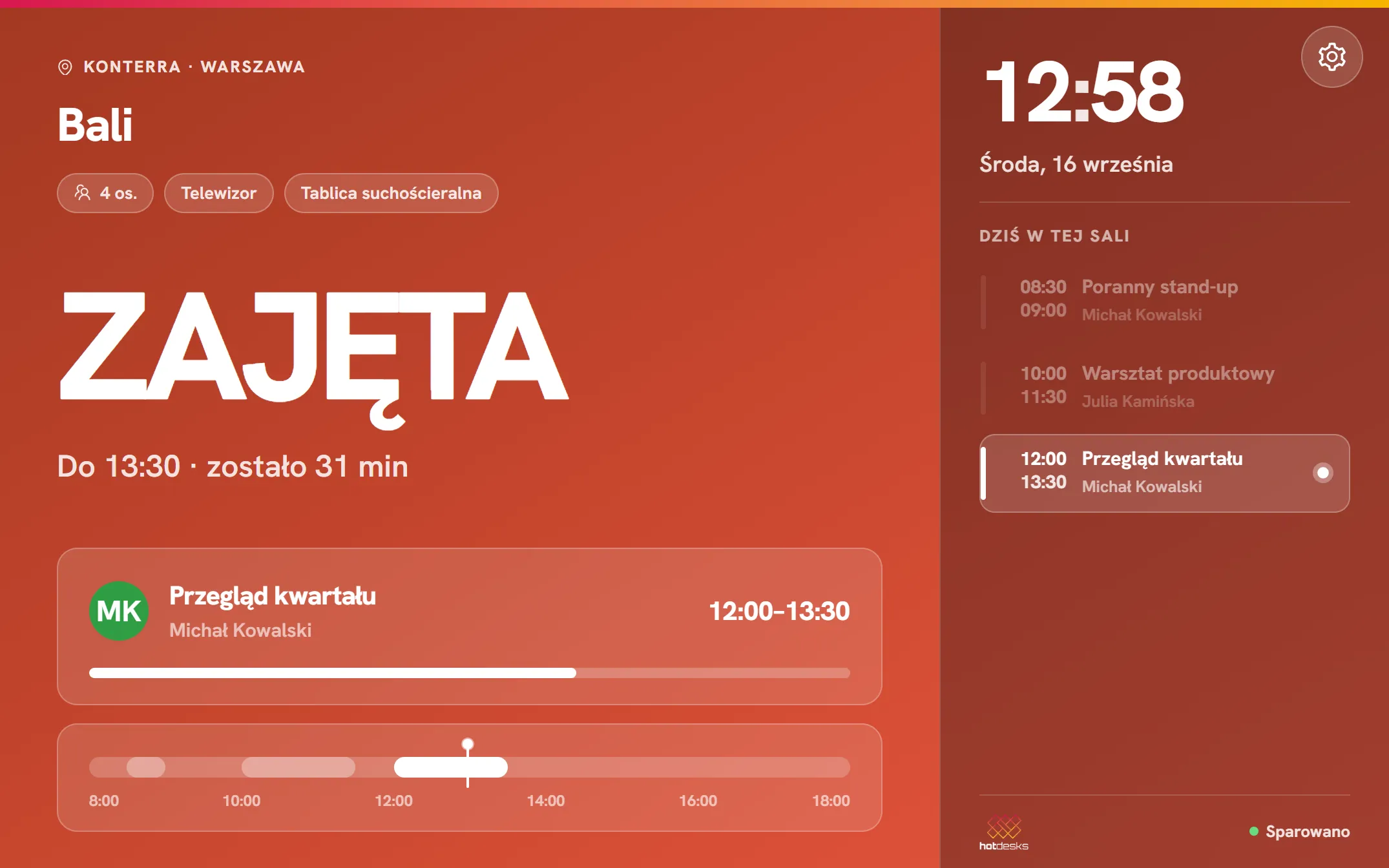Viewport: 1389px width, 868px height.
Task: Click the Bali room name heading
Action: [x=95, y=125]
